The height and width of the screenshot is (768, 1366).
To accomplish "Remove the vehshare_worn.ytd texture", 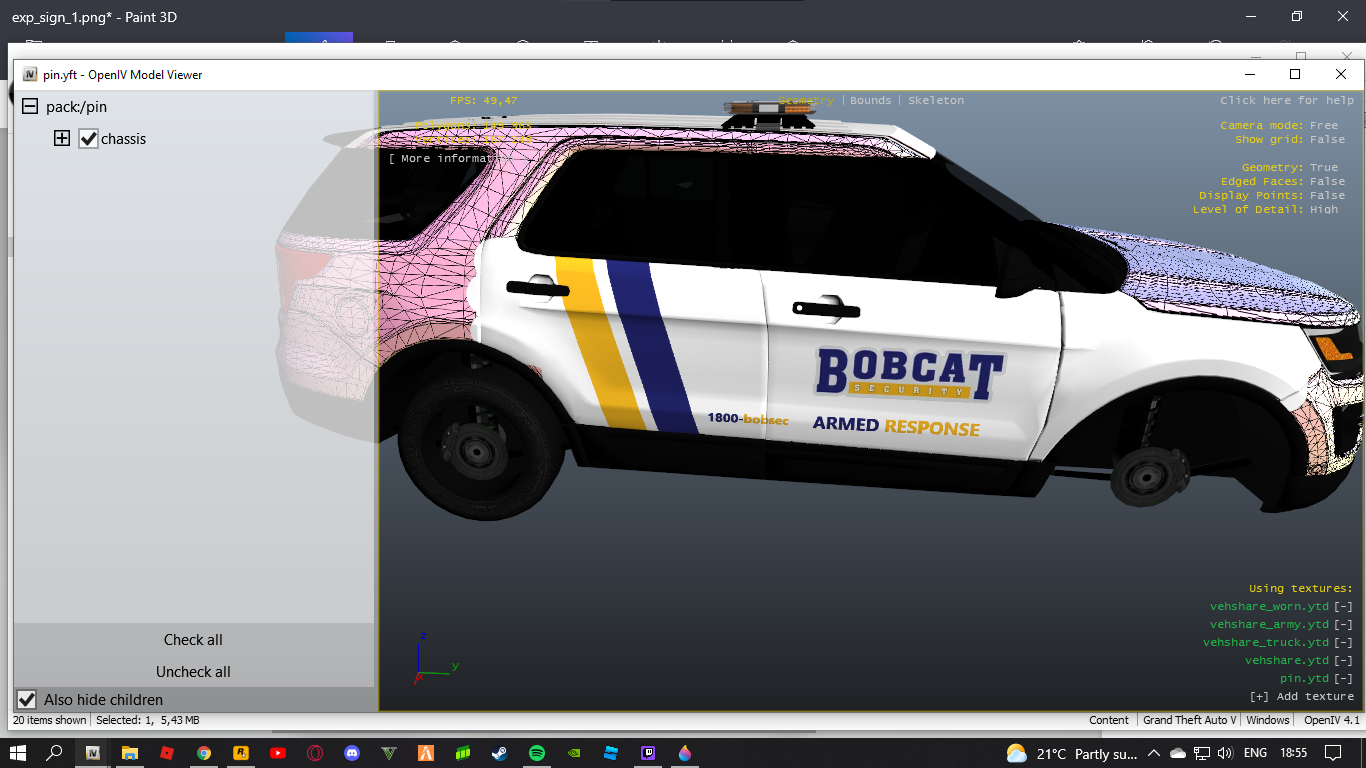I will tap(1343, 607).
